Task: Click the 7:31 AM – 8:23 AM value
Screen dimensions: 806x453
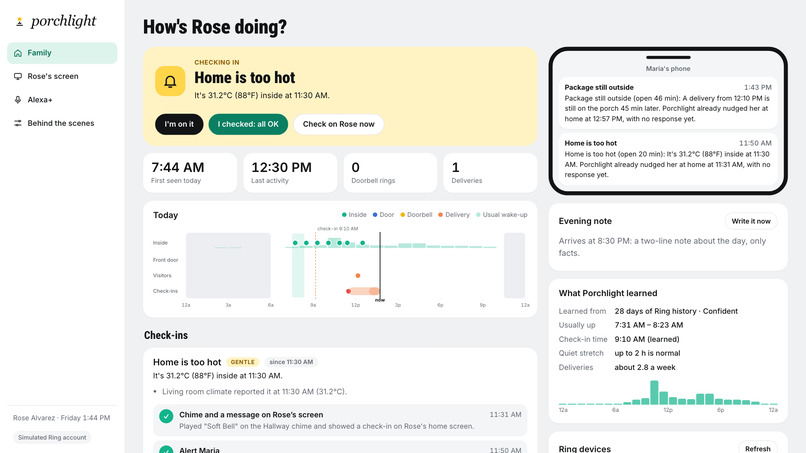Action: 649,325
